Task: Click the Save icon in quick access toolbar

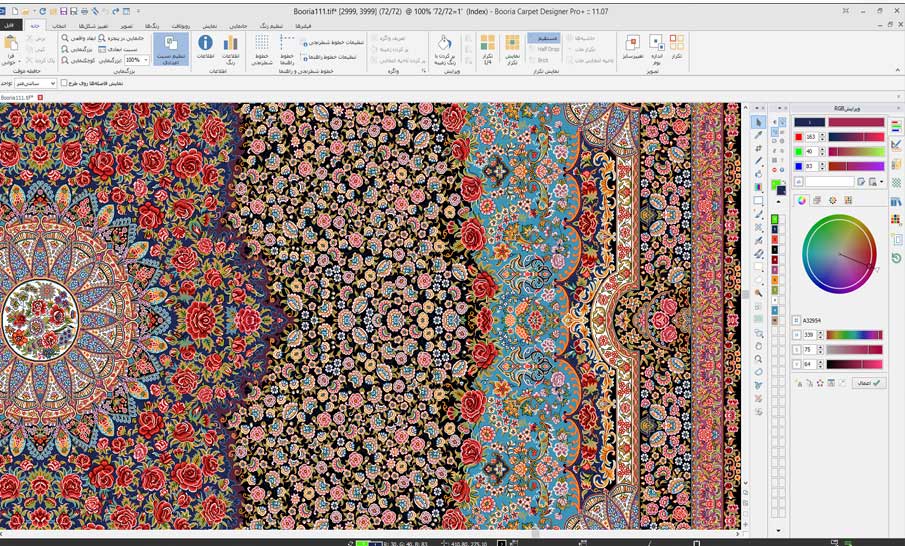Action: [63, 11]
